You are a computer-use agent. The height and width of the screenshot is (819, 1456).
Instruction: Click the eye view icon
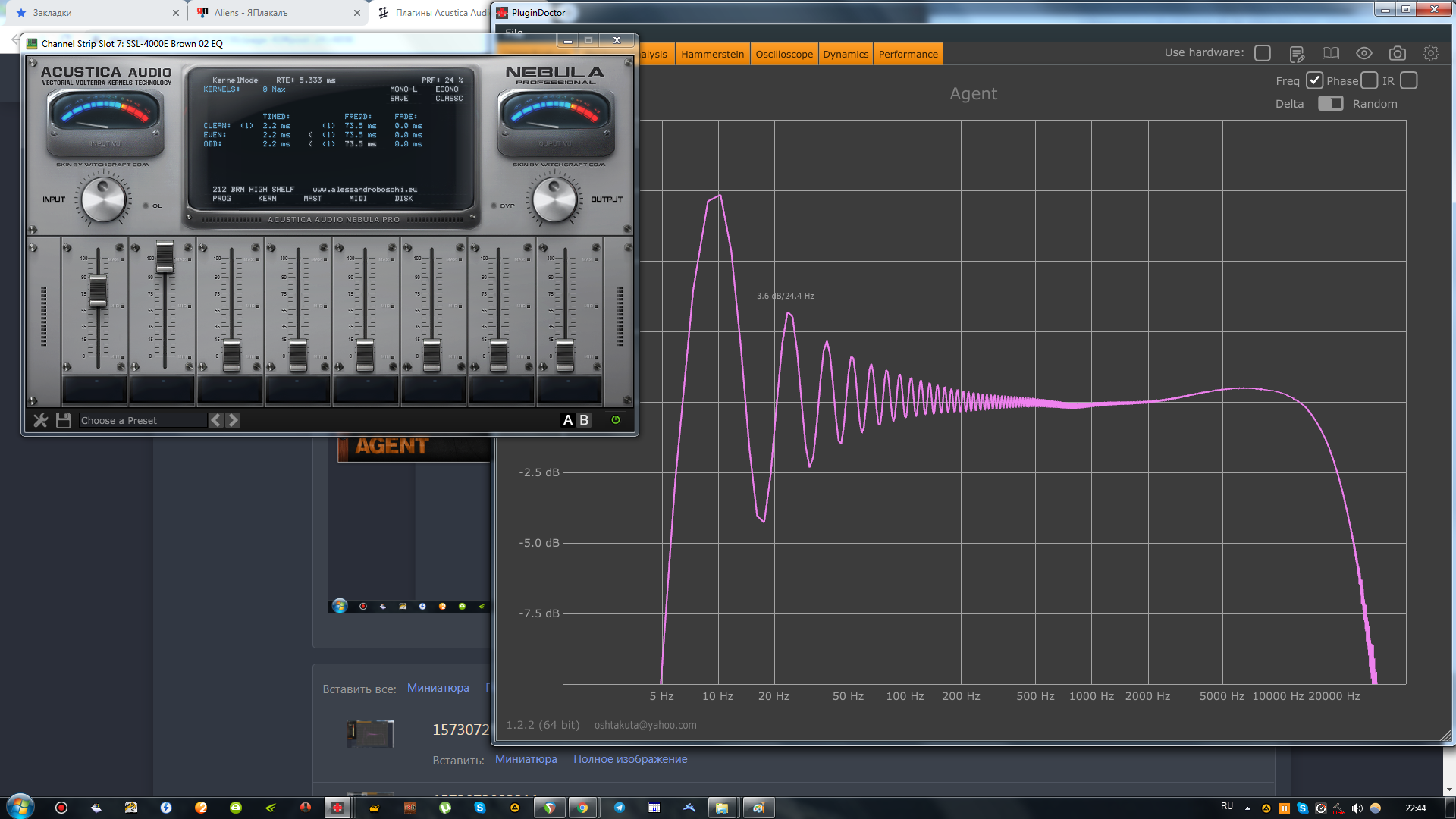point(1363,53)
